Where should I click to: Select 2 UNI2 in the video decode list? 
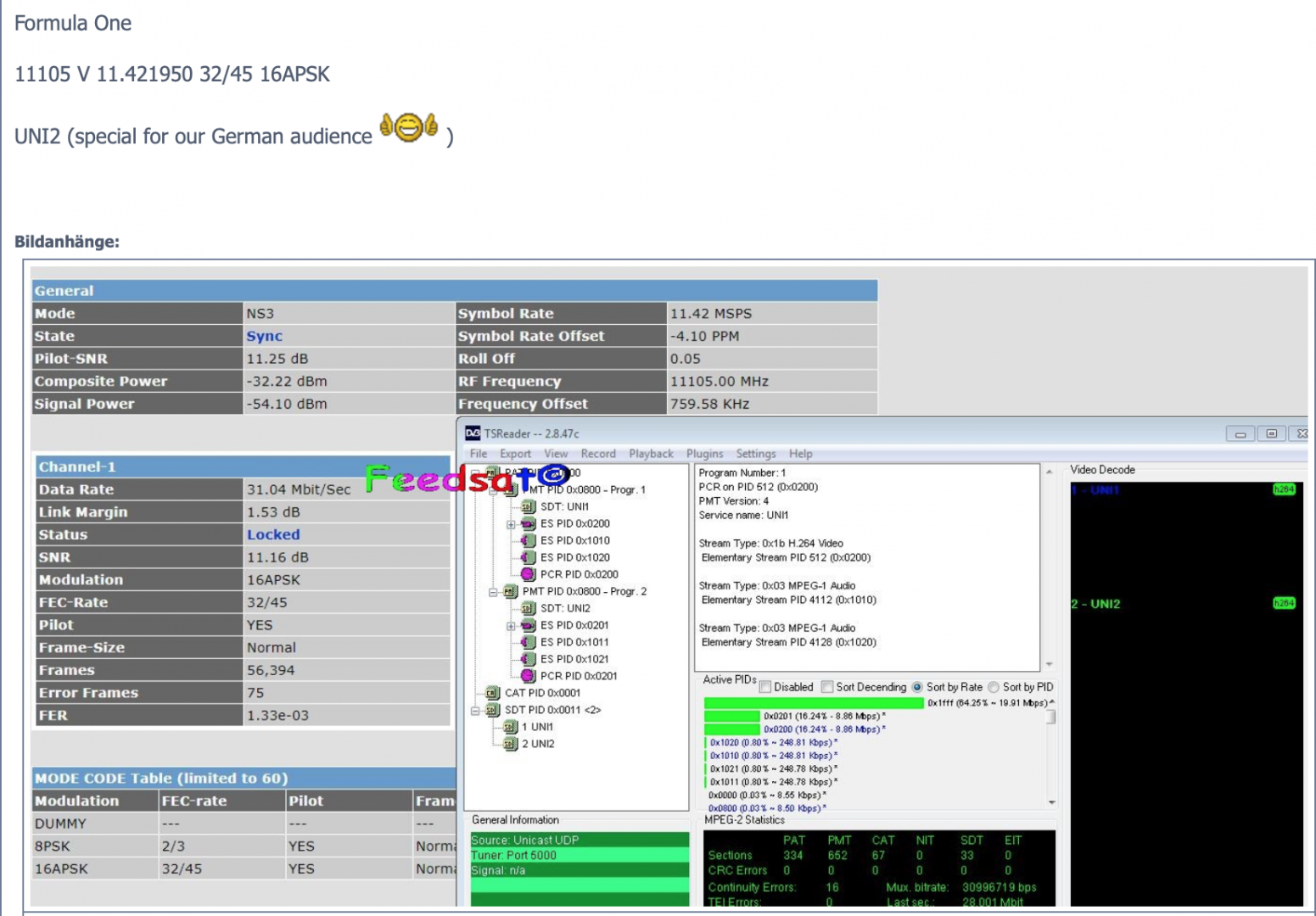coord(1095,604)
